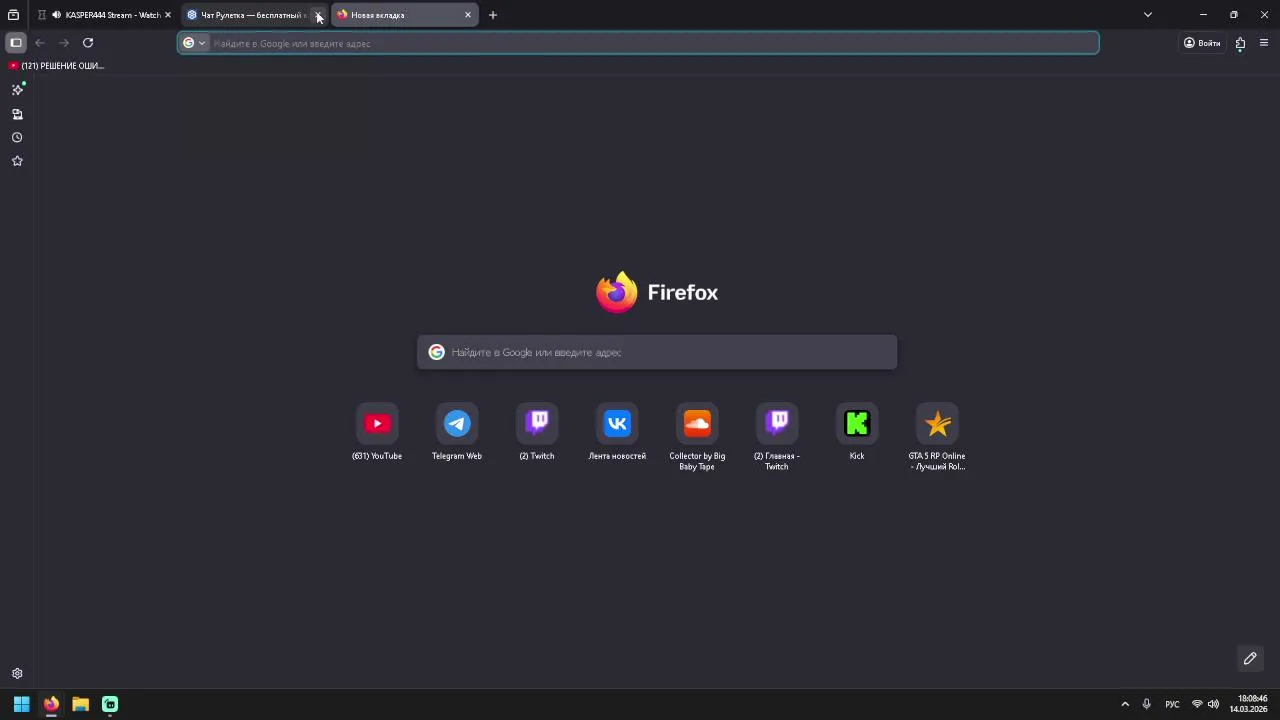
Task: Select the Новая вкладка tab
Action: [404, 15]
